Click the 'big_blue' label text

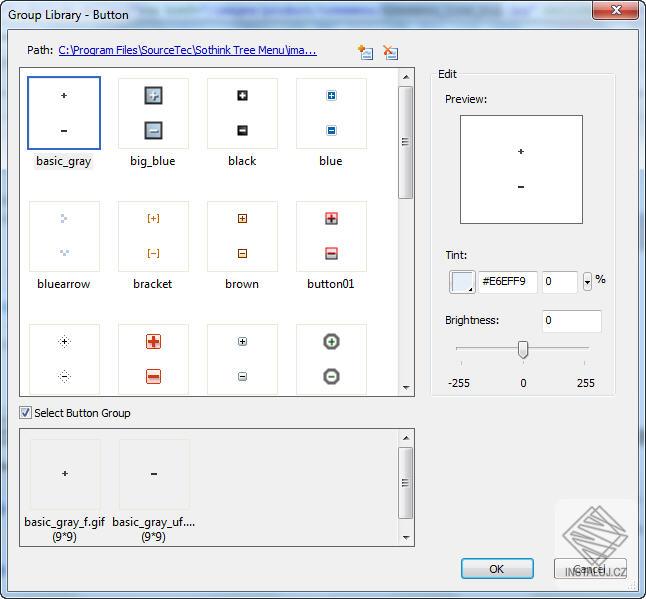[153, 161]
